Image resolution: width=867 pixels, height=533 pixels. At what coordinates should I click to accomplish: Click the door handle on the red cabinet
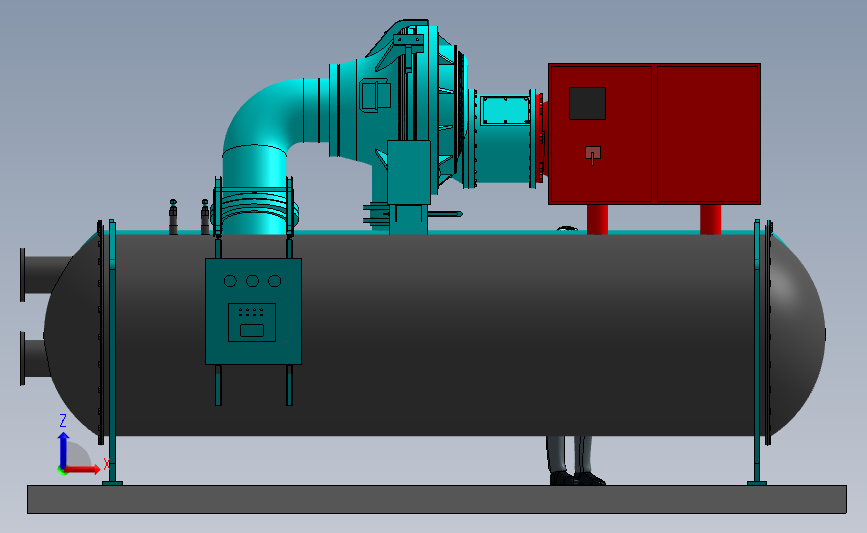(x=593, y=154)
